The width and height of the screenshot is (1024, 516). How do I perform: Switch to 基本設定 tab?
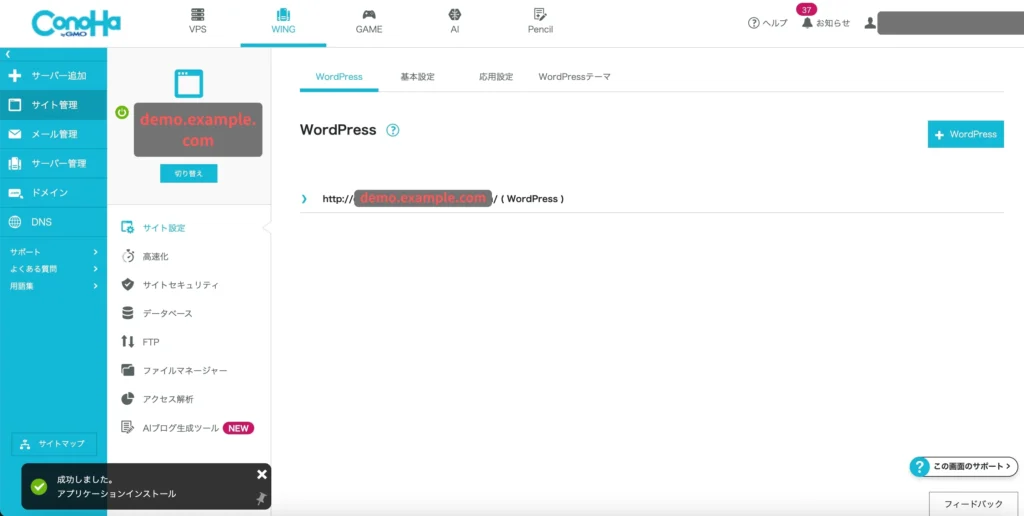point(417,76)
